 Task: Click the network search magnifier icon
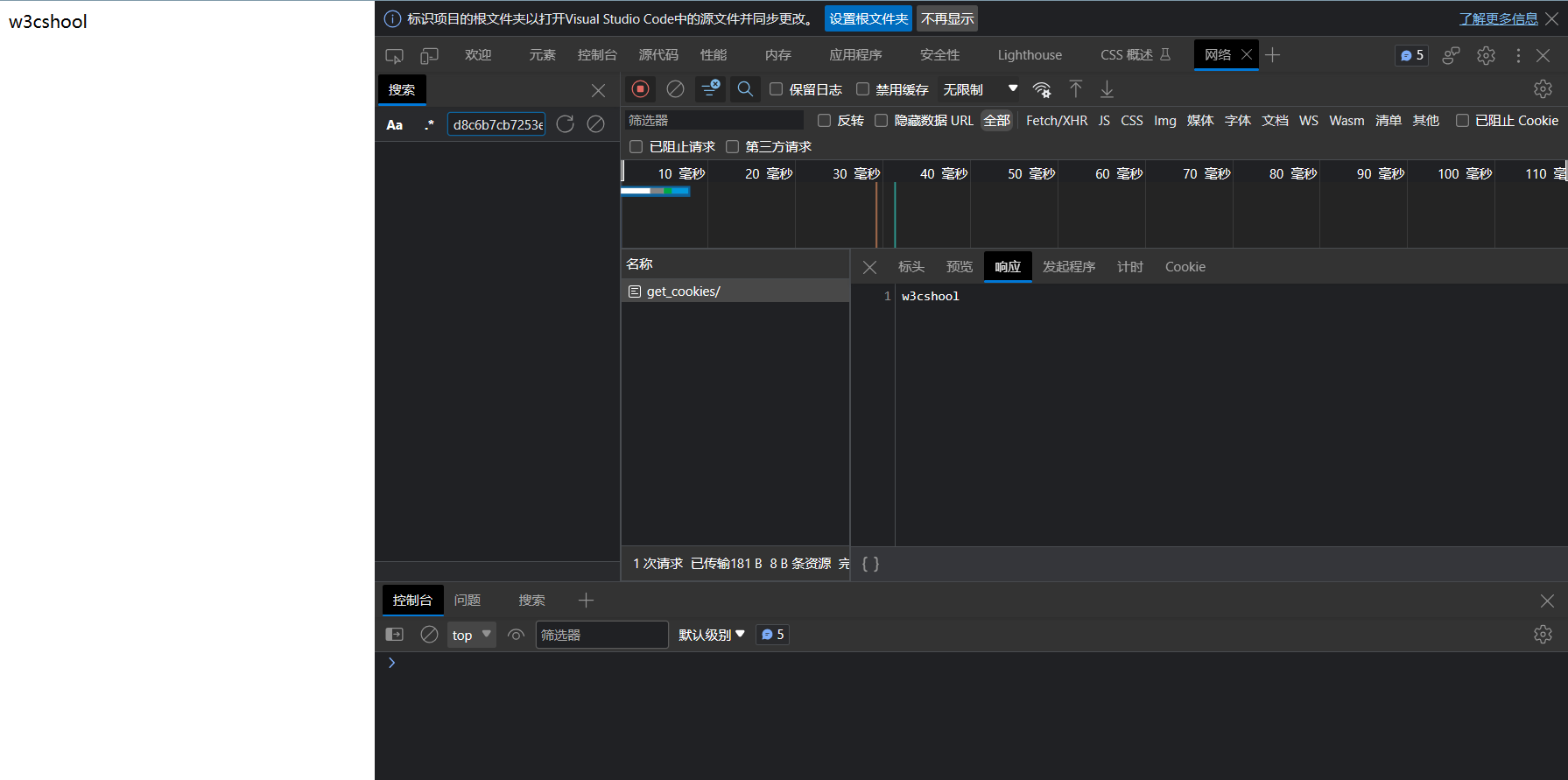pyautogui.click(x=745, y=88)
